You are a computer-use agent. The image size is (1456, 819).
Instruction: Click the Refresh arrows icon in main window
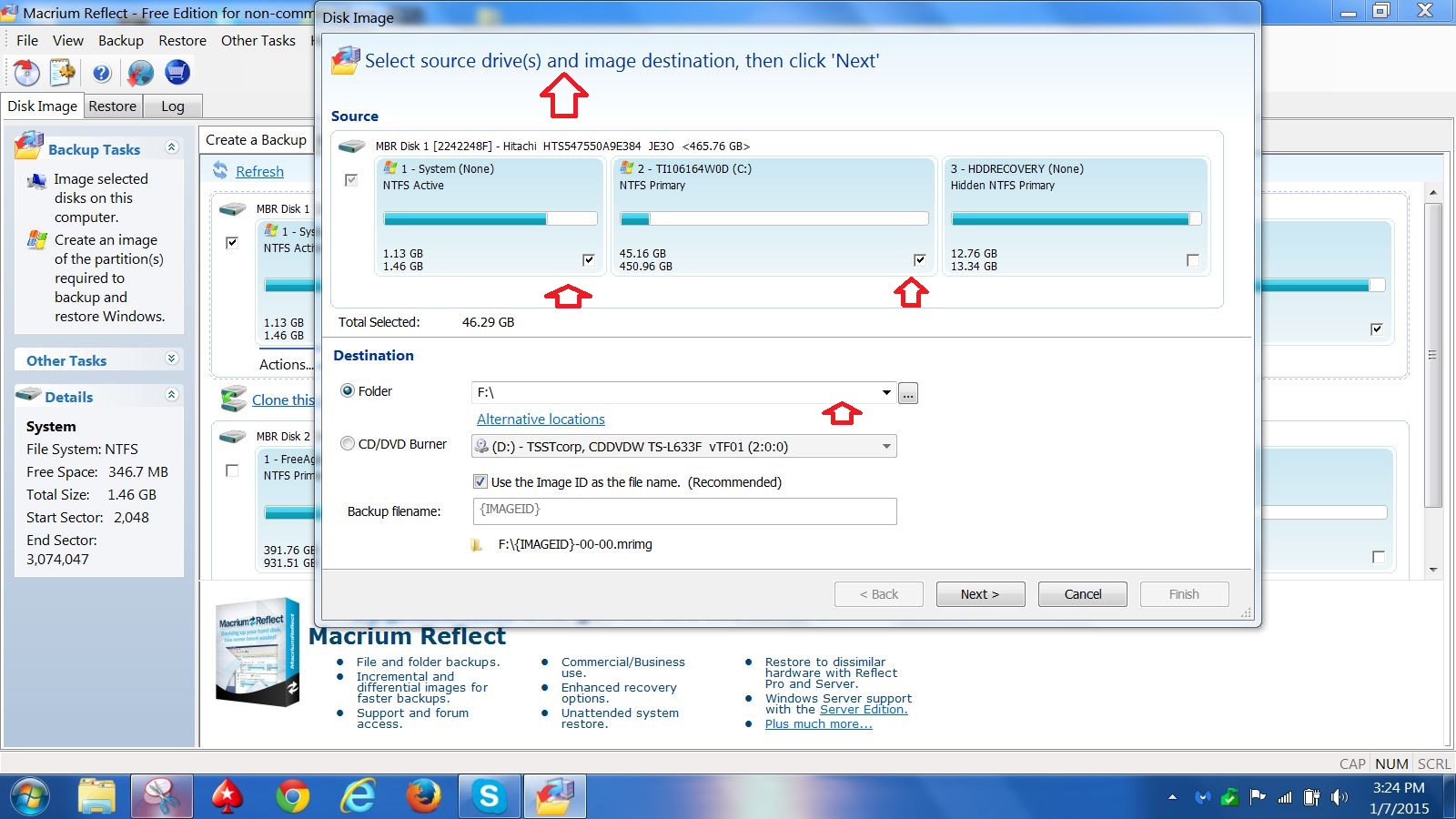tap(220, 170)
